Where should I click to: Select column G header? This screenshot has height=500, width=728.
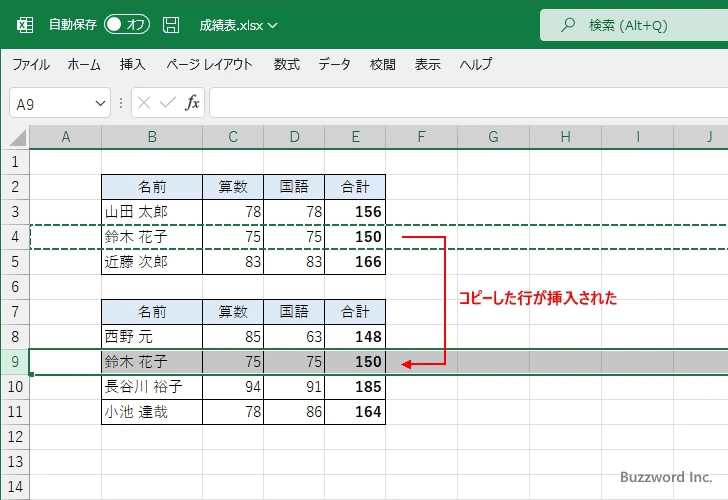[493, 137]
